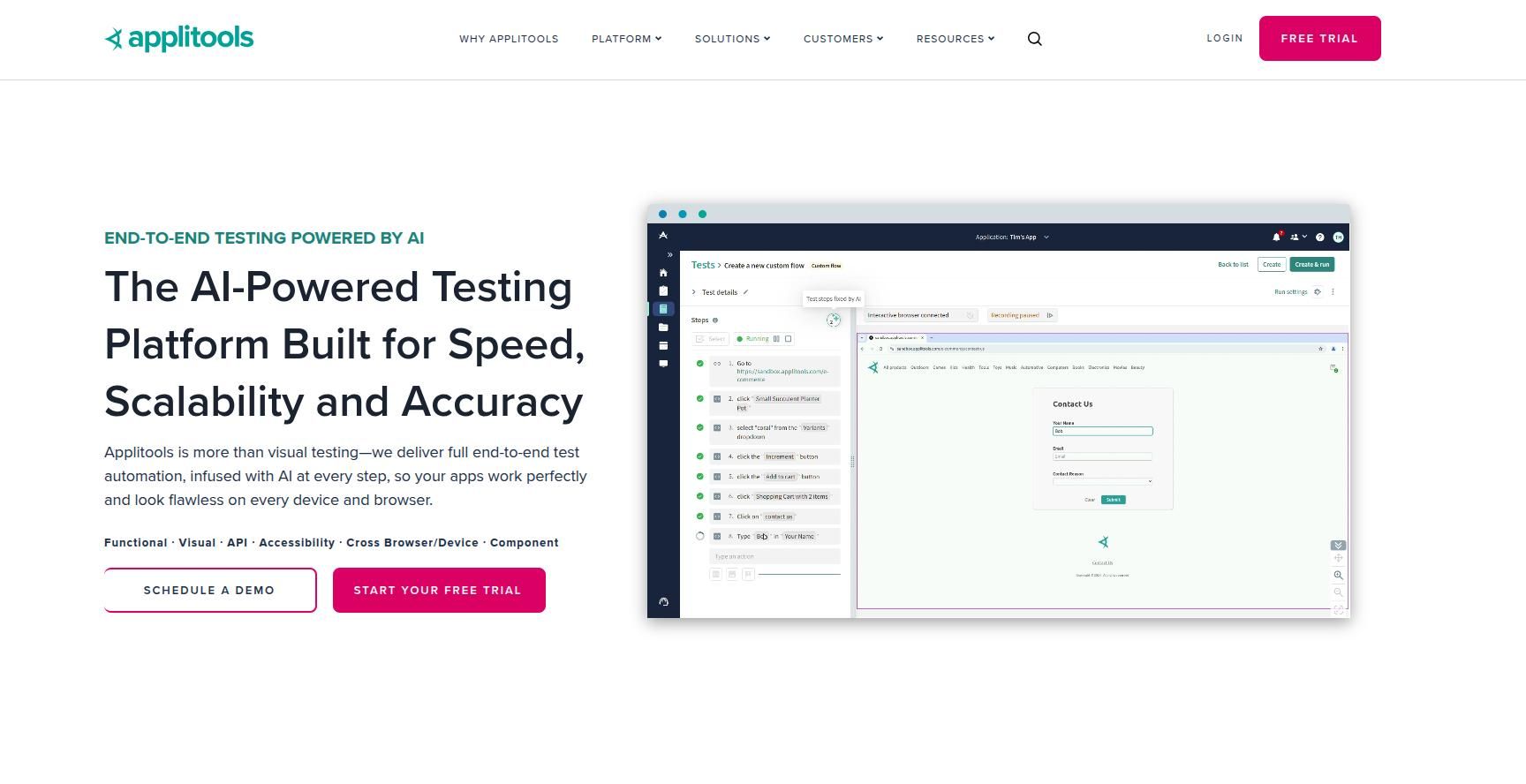Open the site search magnifier icon
1526x784 pixels.
pyautogui.click(x=1035, y=39)
